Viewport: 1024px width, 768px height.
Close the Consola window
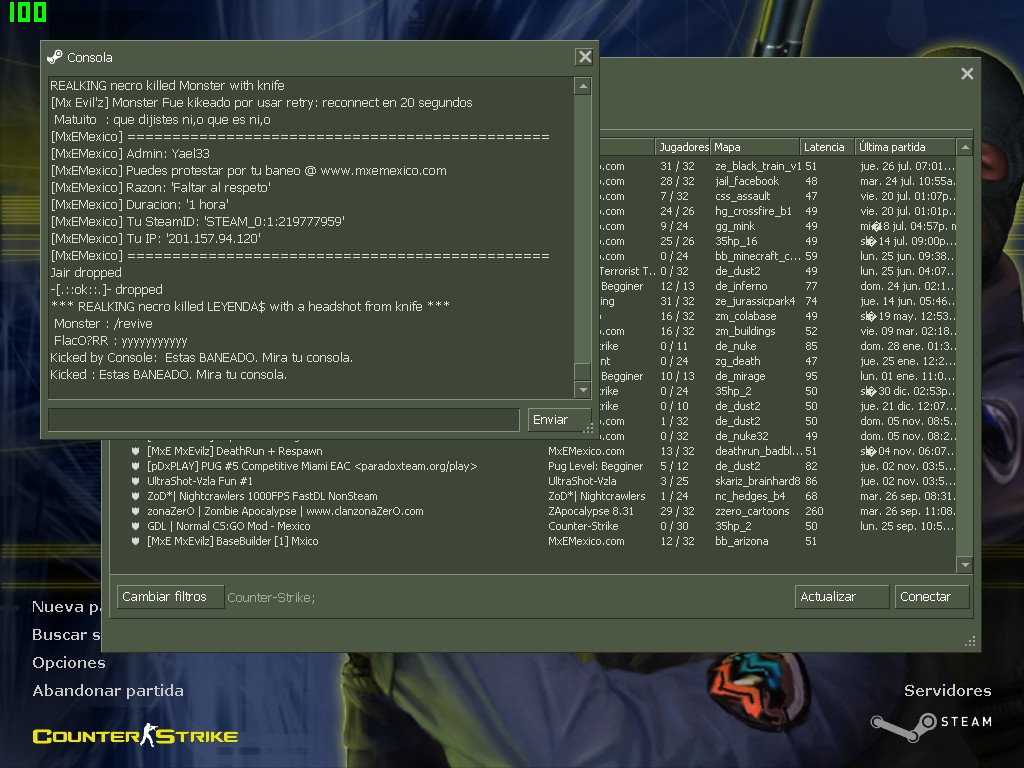pyautogui.click(x=584, y=57)
